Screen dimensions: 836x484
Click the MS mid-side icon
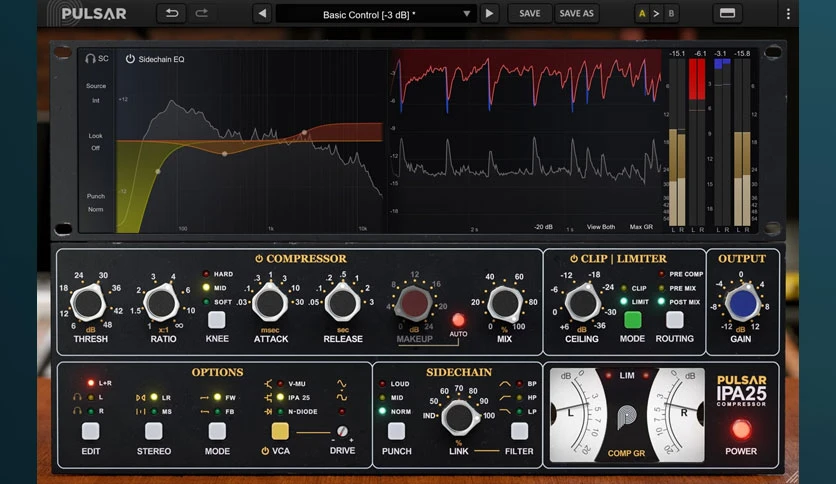[x=141, y=412]
